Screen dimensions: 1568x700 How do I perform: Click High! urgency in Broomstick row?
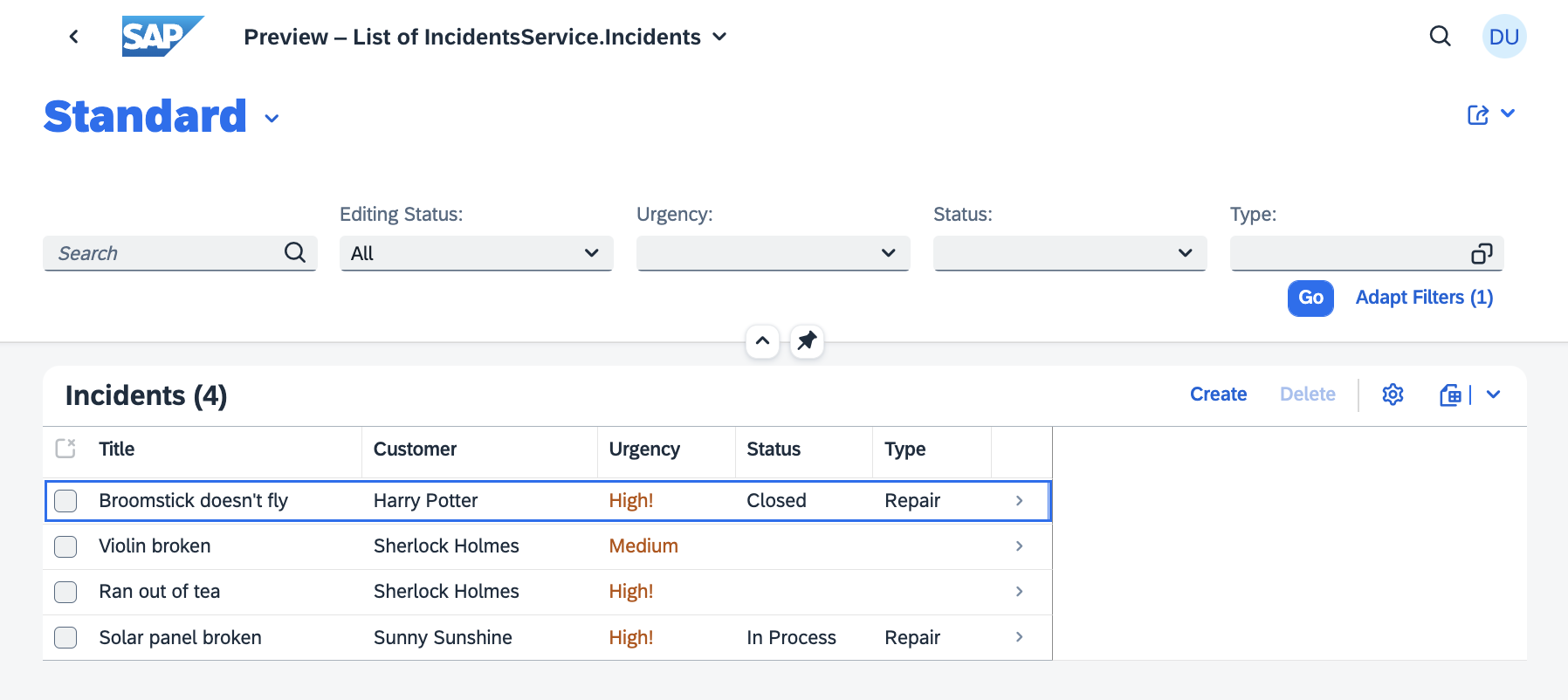coord(631,501)
